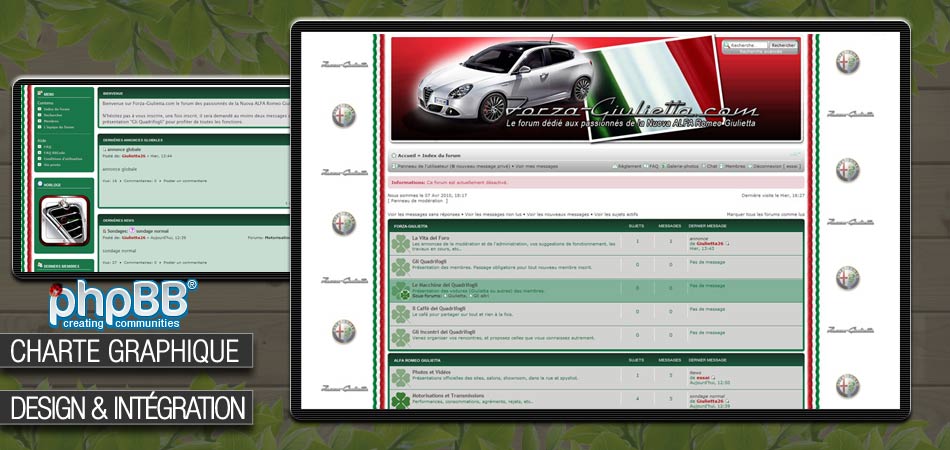Open the Chat nav link
Screen dimensions: 950x450
[712, 166]
